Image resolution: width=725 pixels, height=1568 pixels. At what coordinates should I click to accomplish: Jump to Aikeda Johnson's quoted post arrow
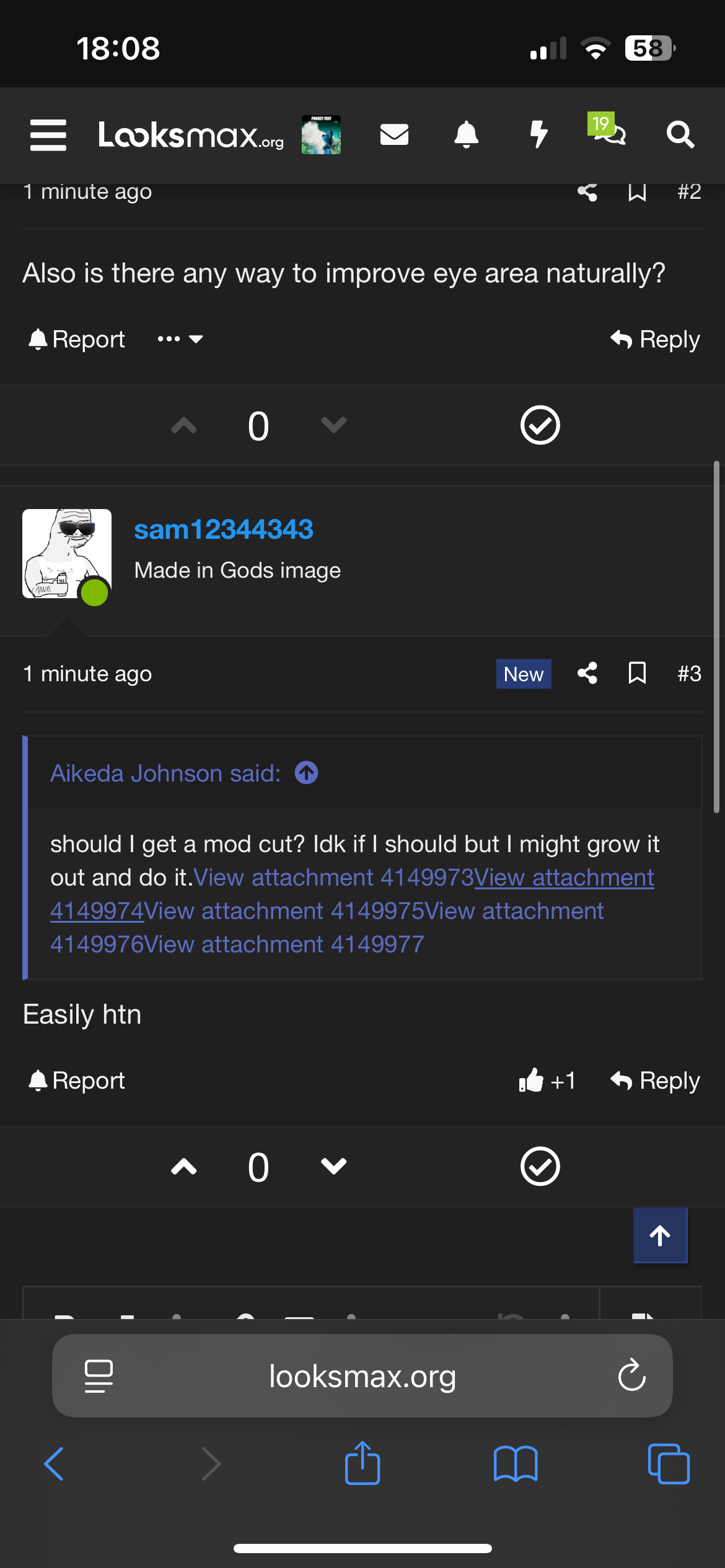pos(306,773)
